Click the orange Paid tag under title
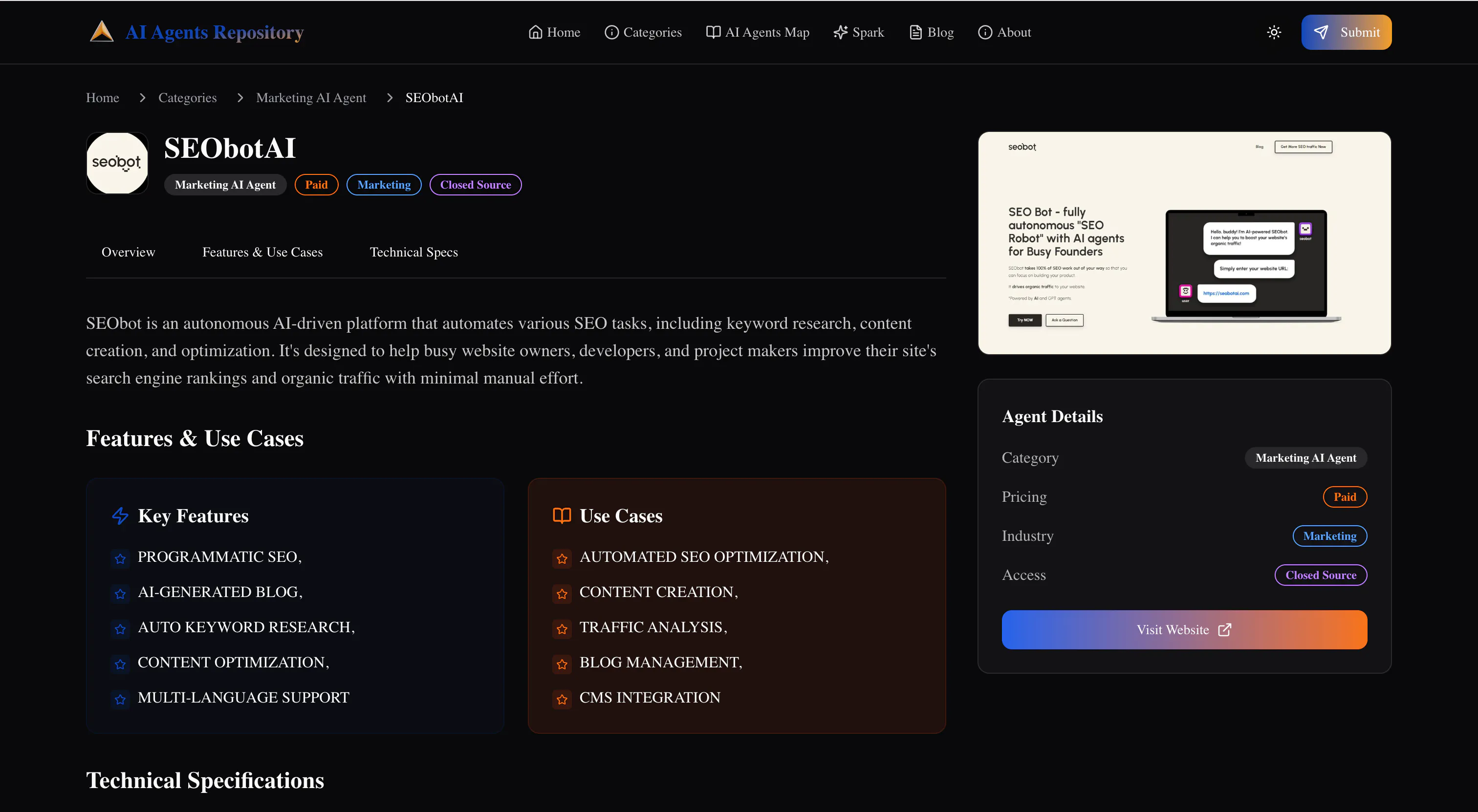Screen dimensions: 1478x812 click(316, 185)
